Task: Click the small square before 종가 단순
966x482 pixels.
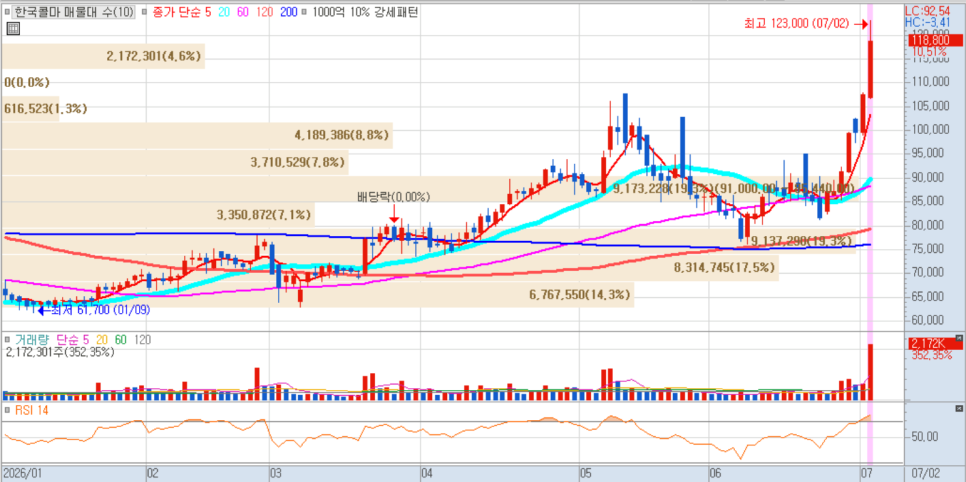Action: tap(145, 11)
